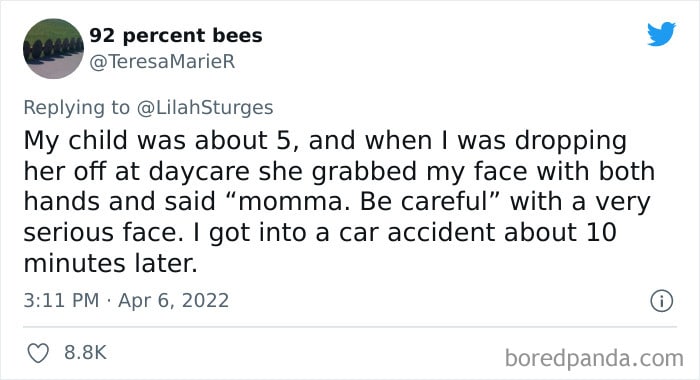Viewport: 700px width, 380px height.
Task: Click the line starting My child was about 5
Action: tap(325, 141)
